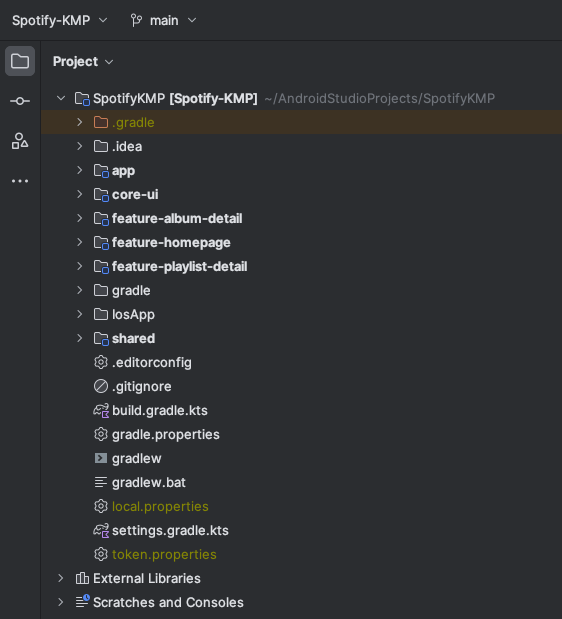
Task: Select the feature-playlist-detail module label
Action: click(x=180, y=266)
